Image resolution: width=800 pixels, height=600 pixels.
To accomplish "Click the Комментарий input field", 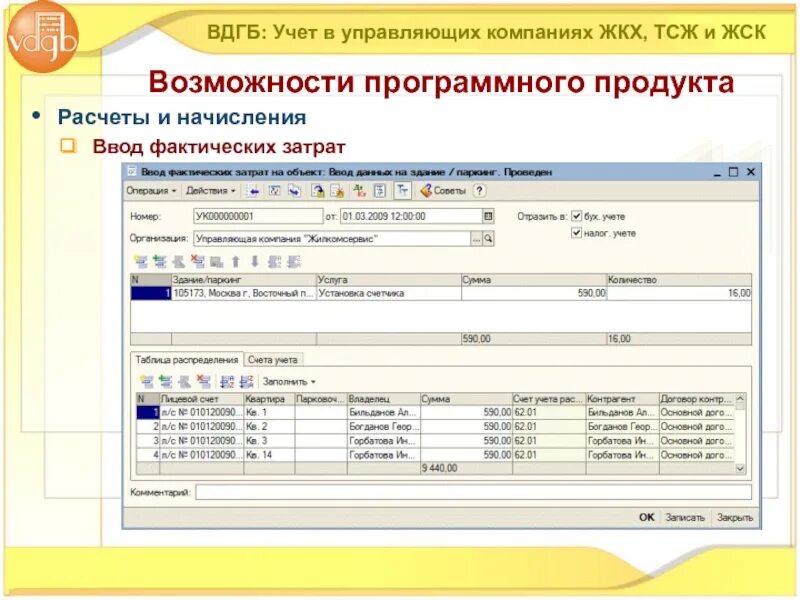I will click(x=473, y=492).
